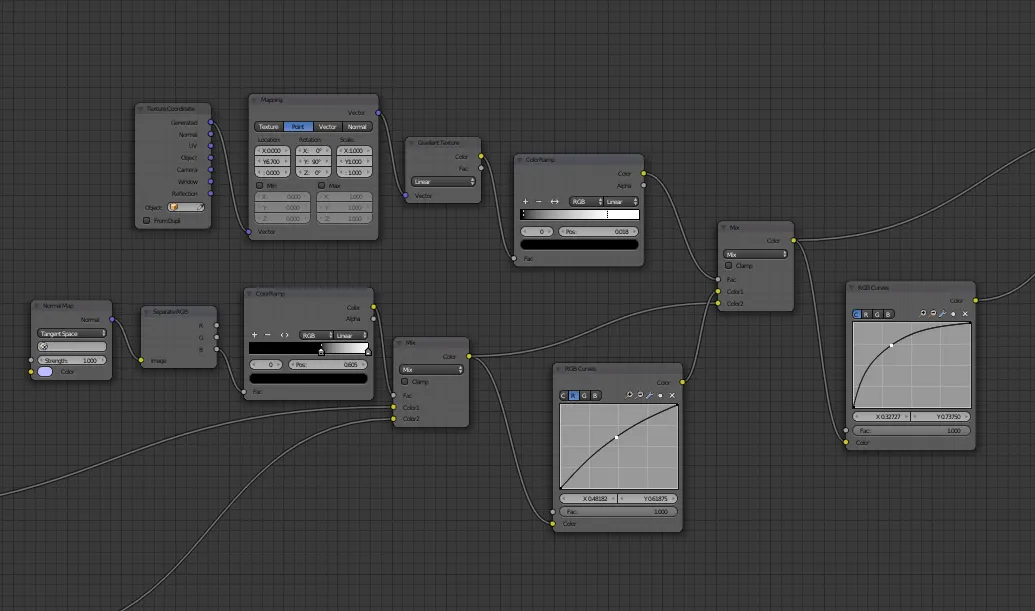Open clipping options dot on RGB Curves X 0.48182
Screen dimensions: 1035x611
pos(660,396)
